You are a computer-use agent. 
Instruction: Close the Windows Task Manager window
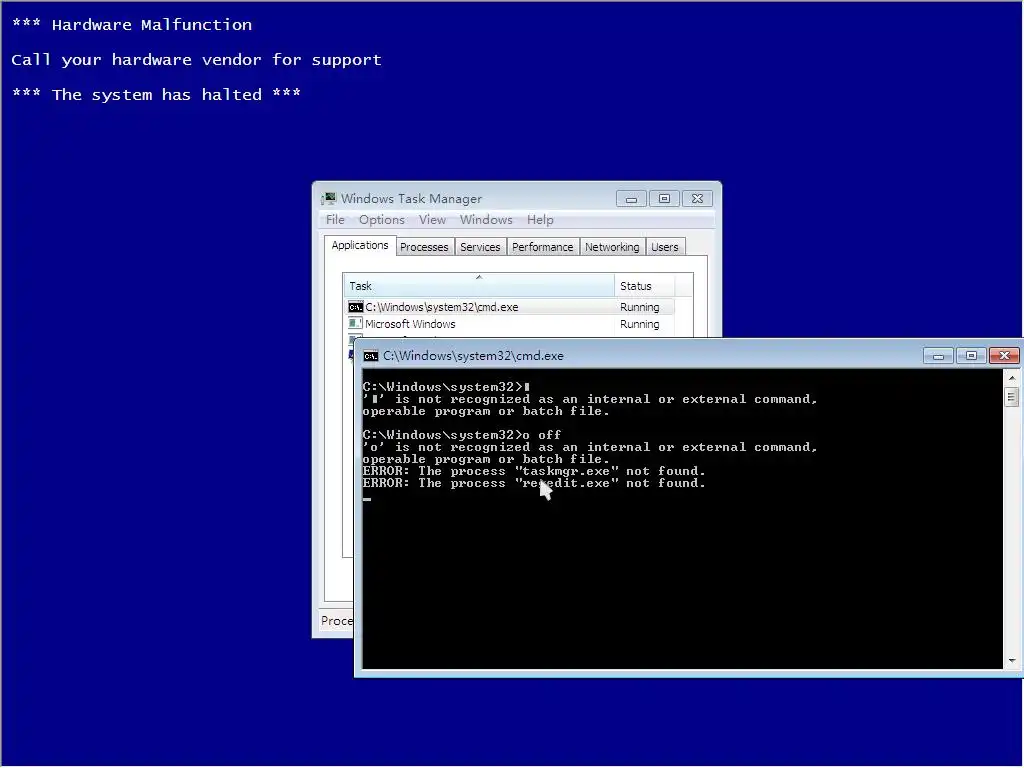(697, 199)
